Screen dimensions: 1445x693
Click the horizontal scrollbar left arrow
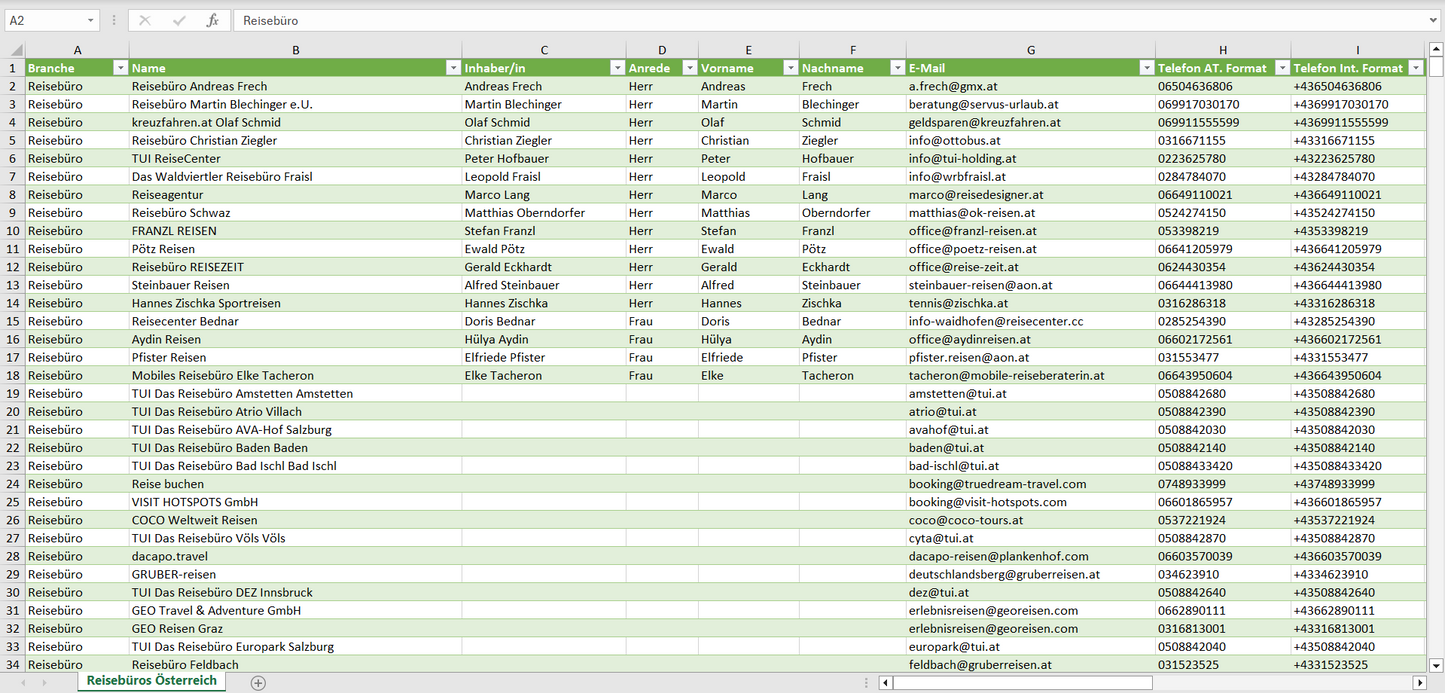tap(885, 682)
